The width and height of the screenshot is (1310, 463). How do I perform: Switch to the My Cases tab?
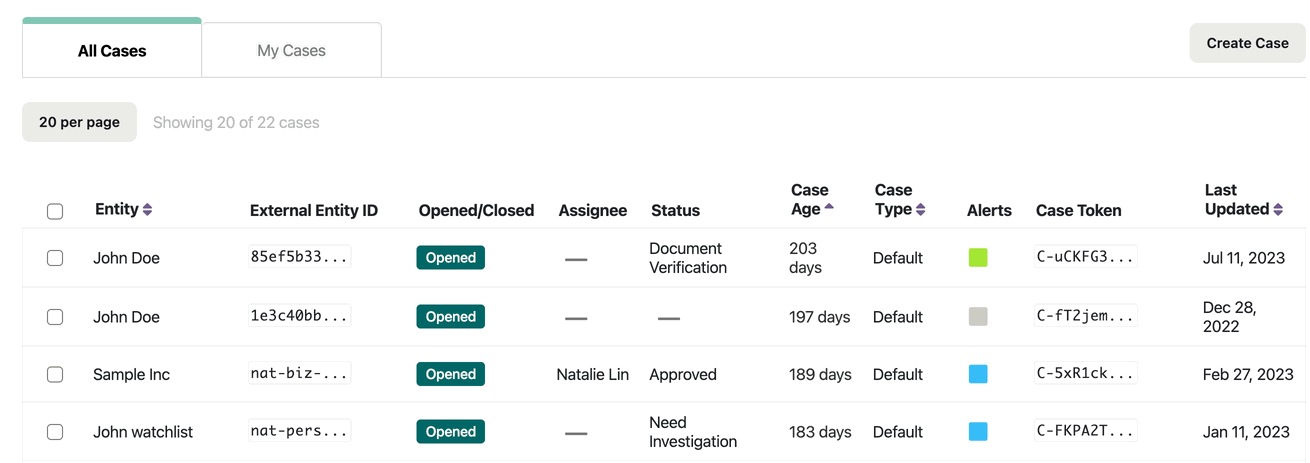click(x=291, y=50)
